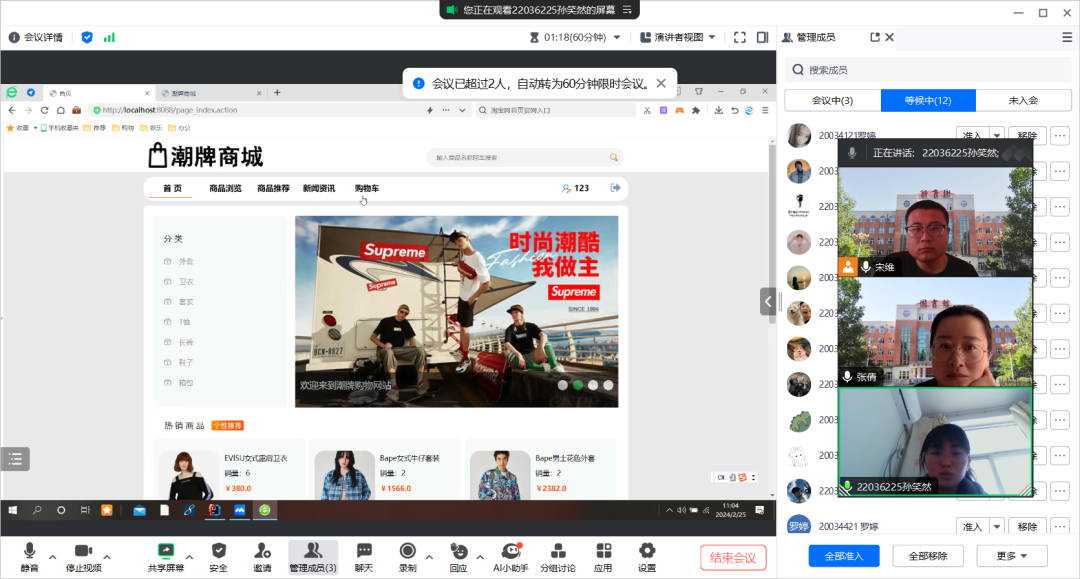Enter fullscreen mode via the top bar icon

740,37
